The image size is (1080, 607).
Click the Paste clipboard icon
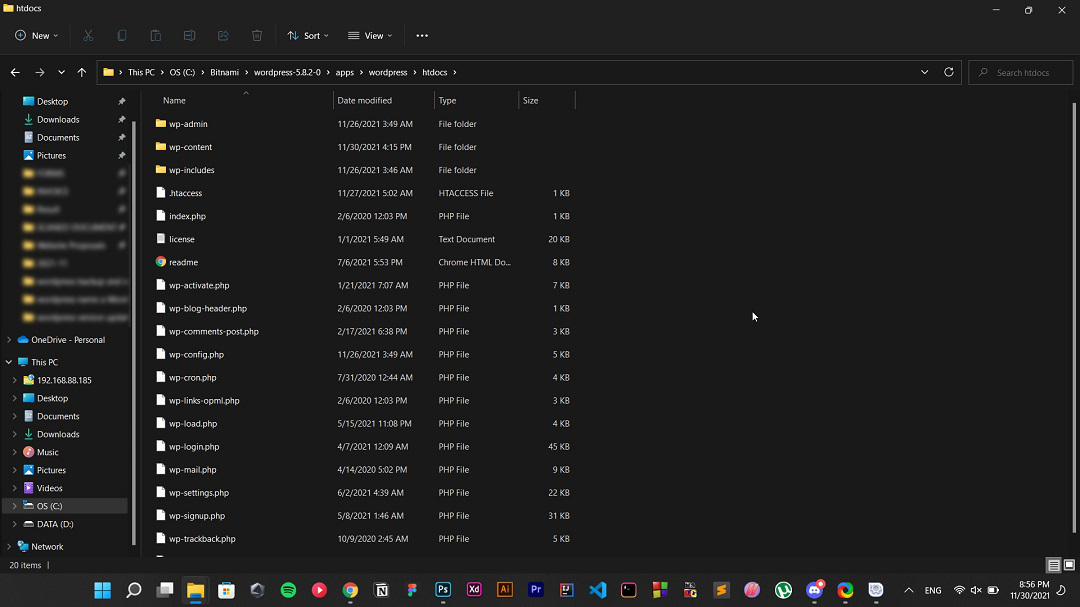(x=156, y=36)
